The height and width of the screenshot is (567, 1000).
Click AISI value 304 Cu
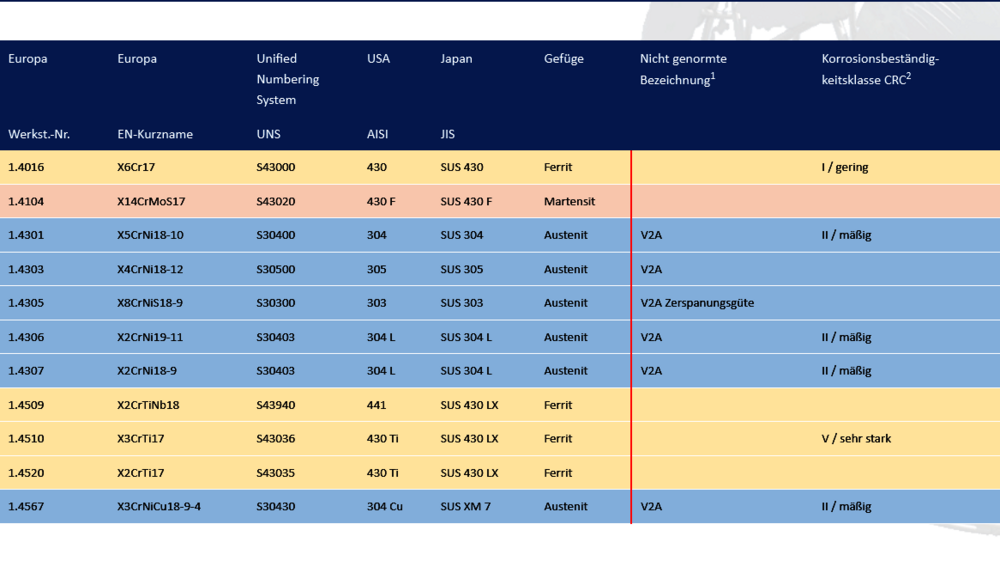pos(385,506)
